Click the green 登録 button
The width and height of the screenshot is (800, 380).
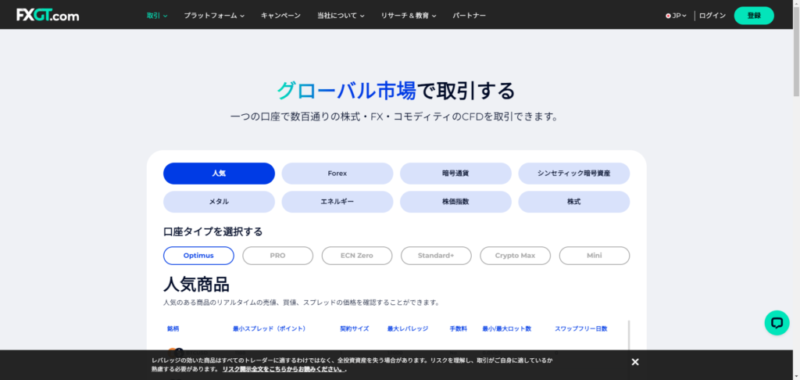coord(754,16)
